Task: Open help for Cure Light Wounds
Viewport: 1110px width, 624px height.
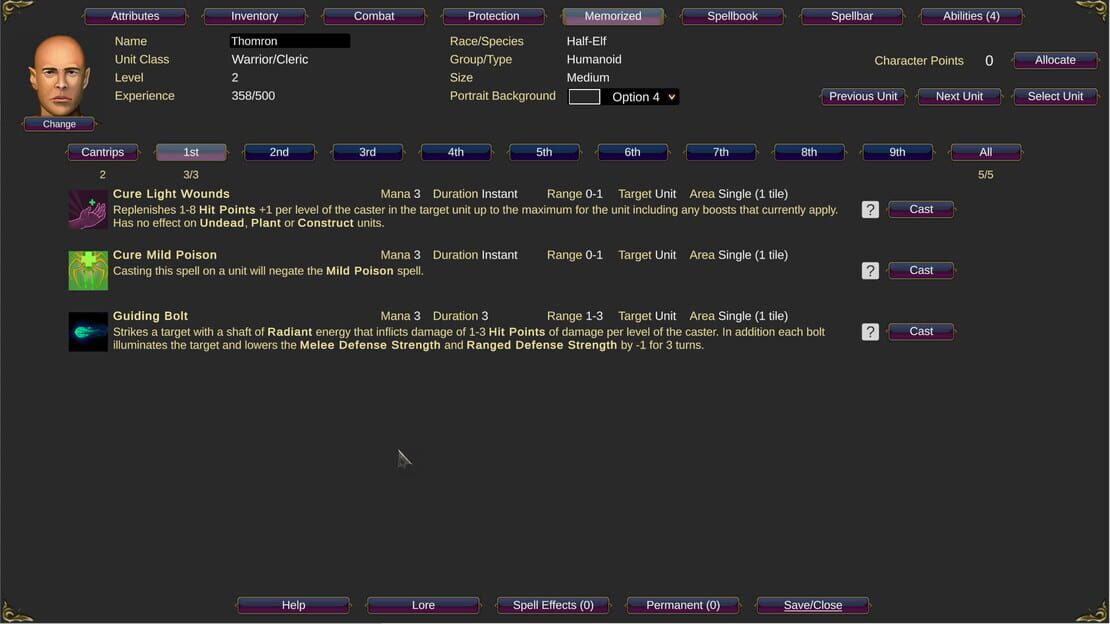Action: [x=870, y=210]
